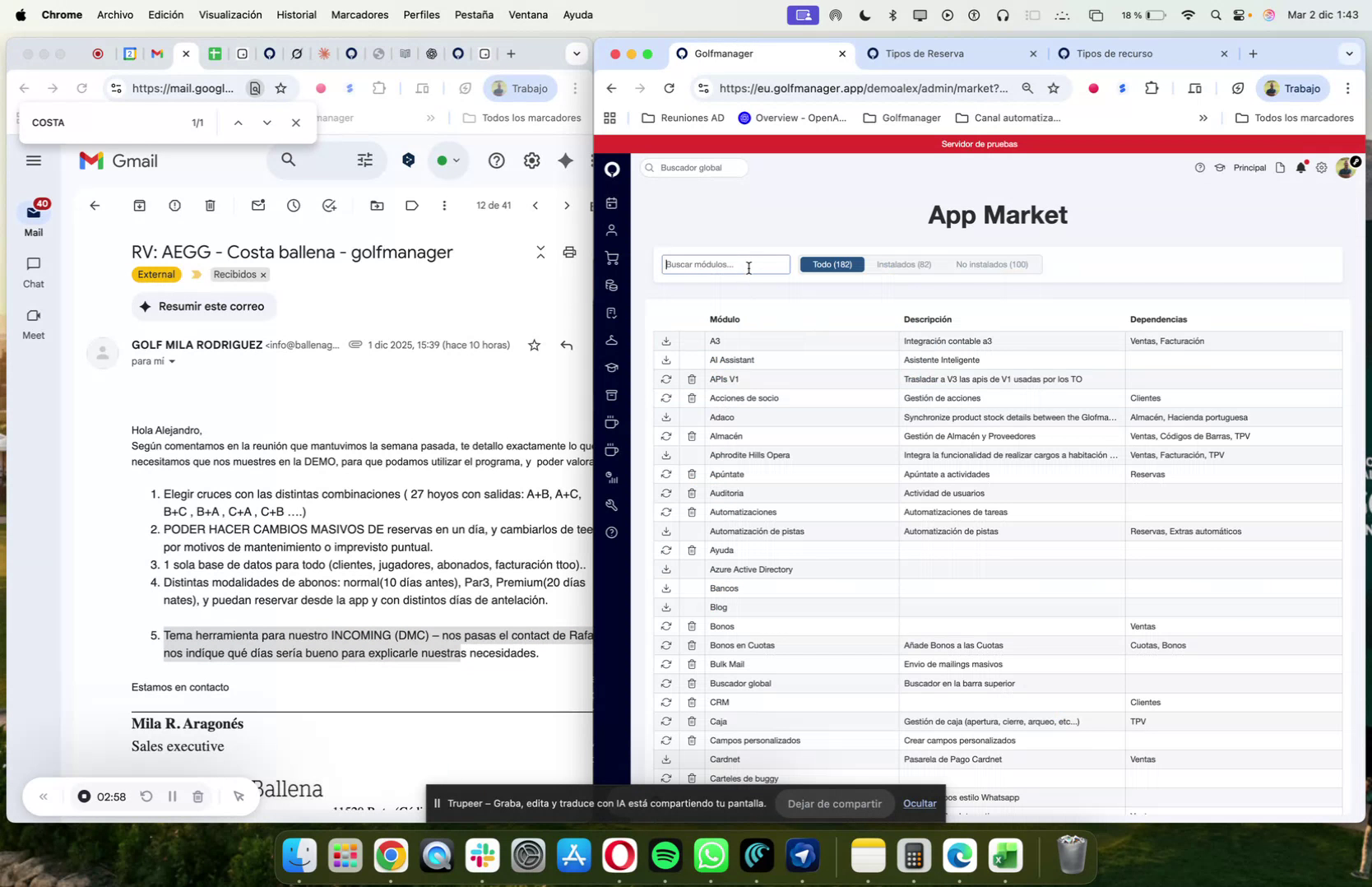
Task: Click the 'Resumir este correo' button
Action: pyautogui.click(x=203, y=306)
